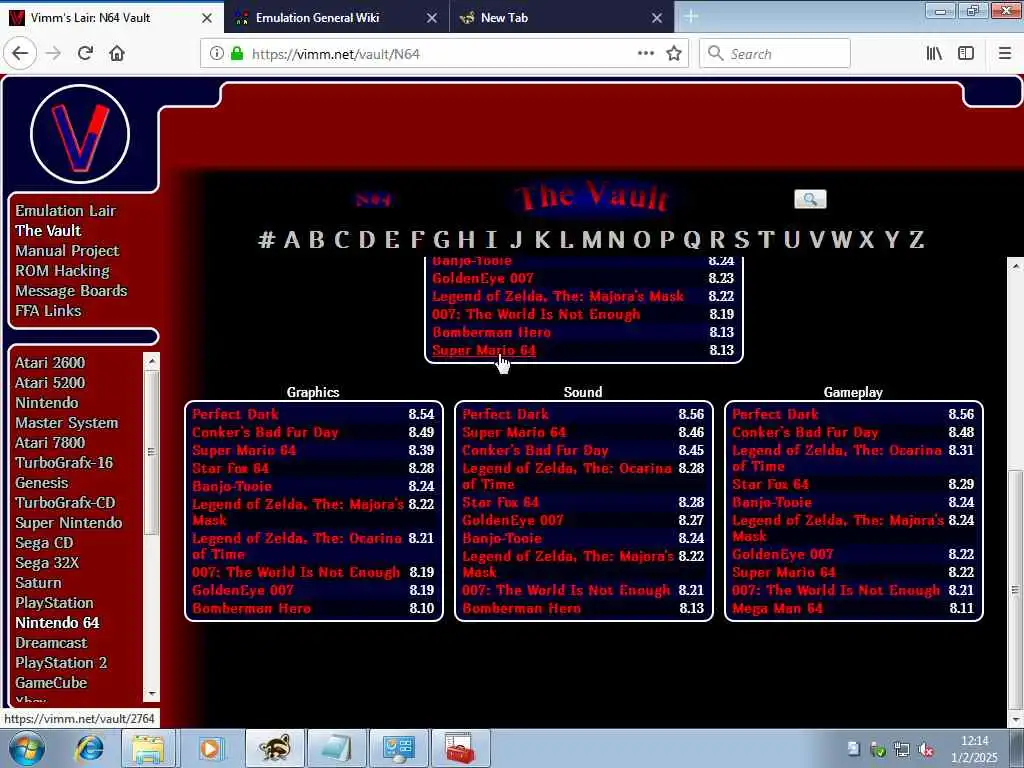
Task: Open Conker's Bad Fur Day in Gameplay list
Action: (x=805, y=432)
